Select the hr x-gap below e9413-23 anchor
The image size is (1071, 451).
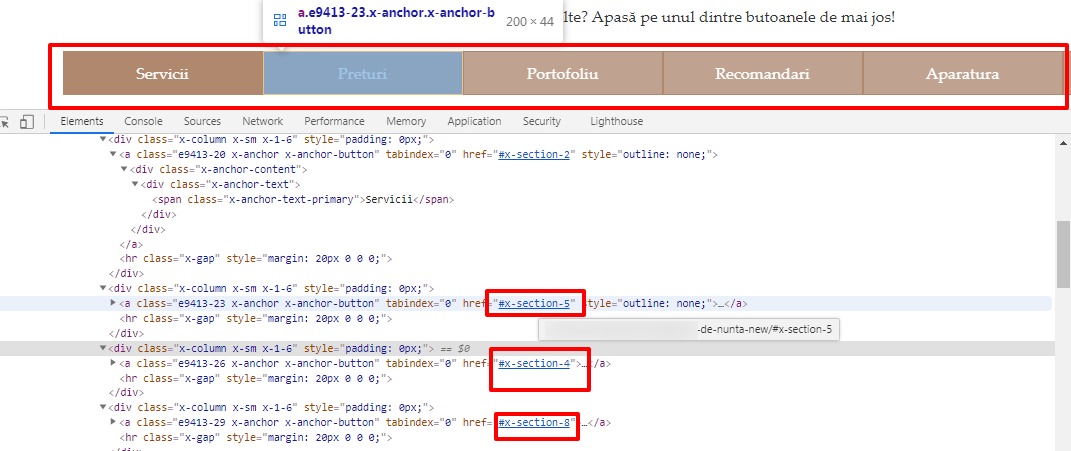(256, 318)
